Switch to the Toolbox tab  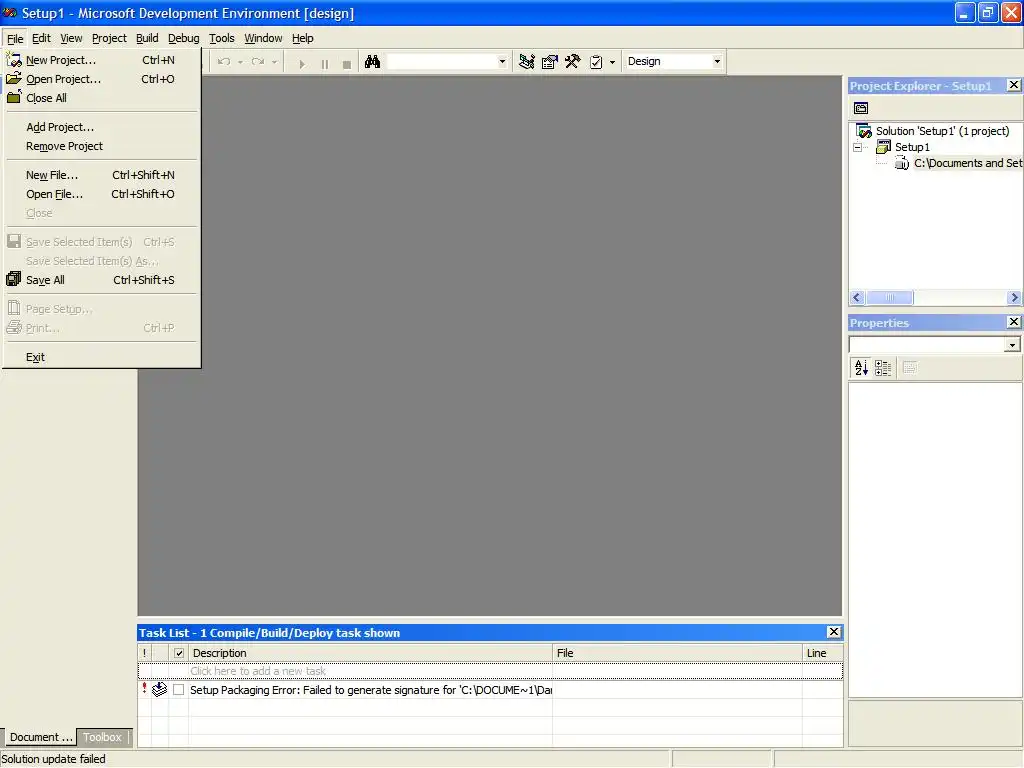coord(103,737)
